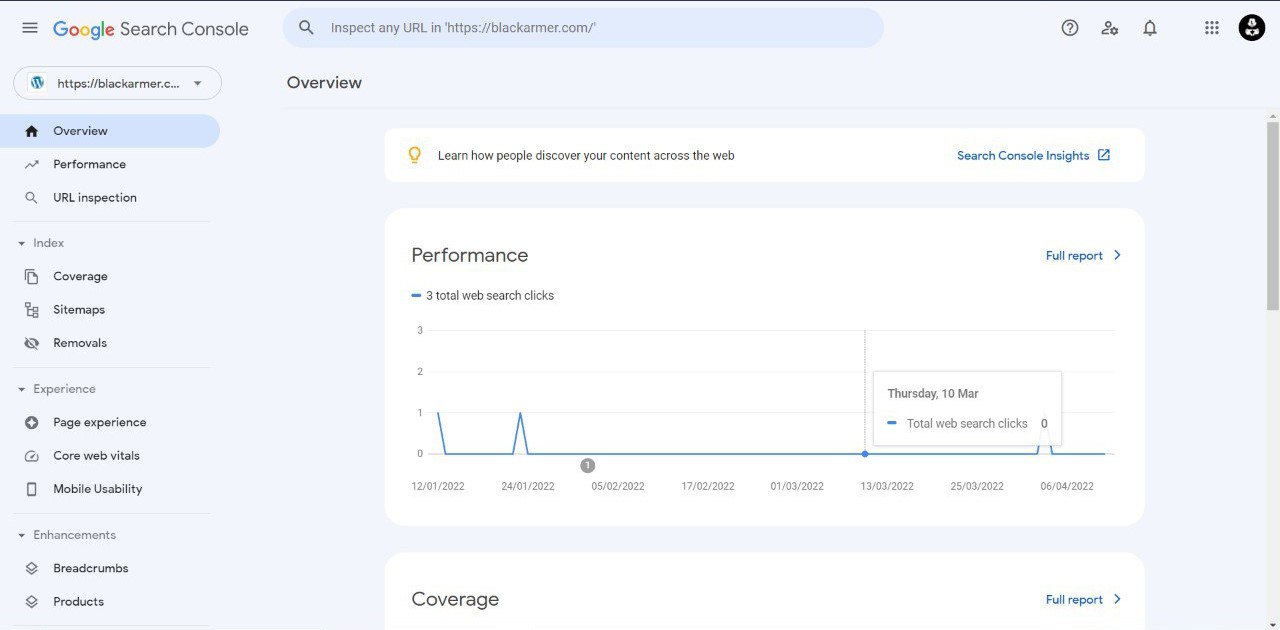Click the Removals crossed-eye icon
Image resolution: width=1280 pixels, height=630 pixels.
[32, 343]
